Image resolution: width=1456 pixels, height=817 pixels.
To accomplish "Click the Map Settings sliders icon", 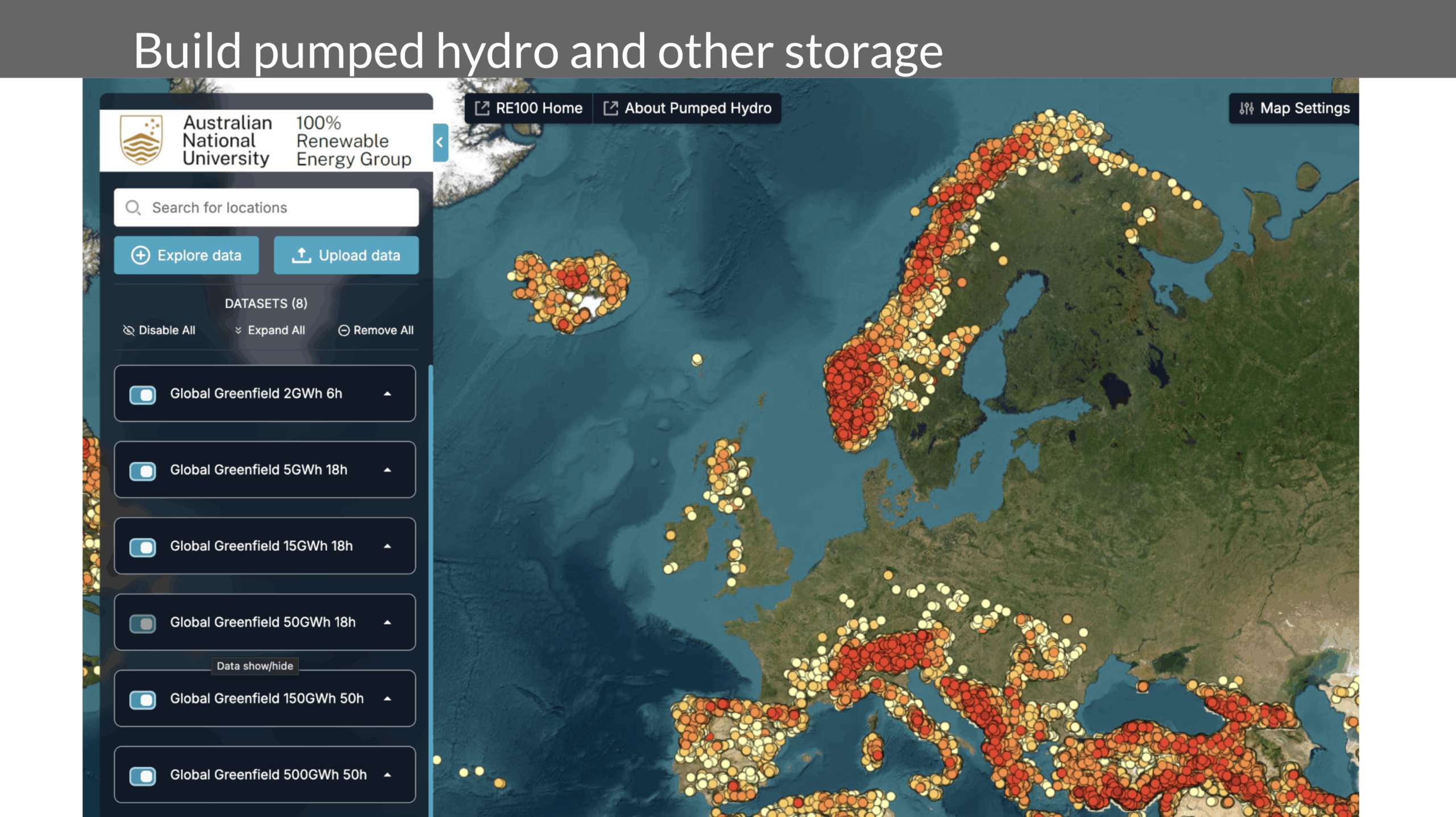I will (1246, 108).
